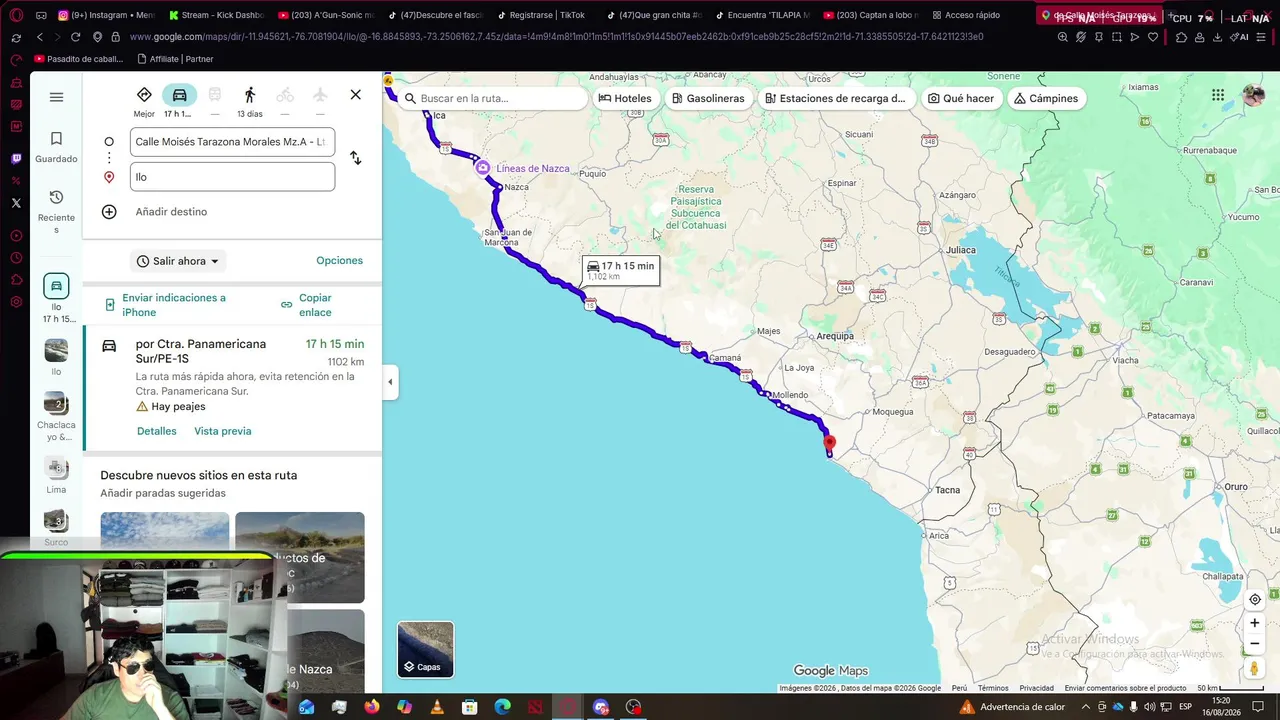Collapse the side panel arrow
The width and height of the screenshot is (1280, 720).
point(390,381)
